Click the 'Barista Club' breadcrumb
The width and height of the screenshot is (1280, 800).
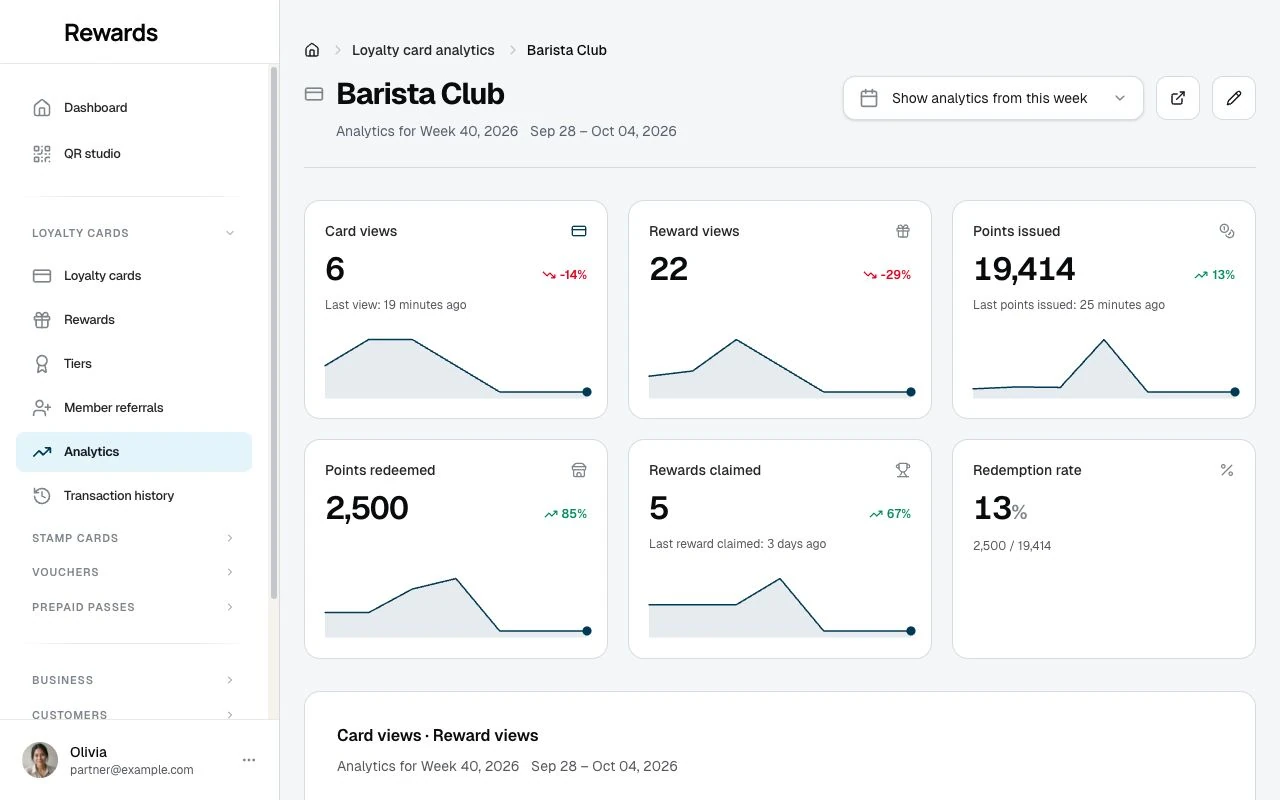(567, 50)
